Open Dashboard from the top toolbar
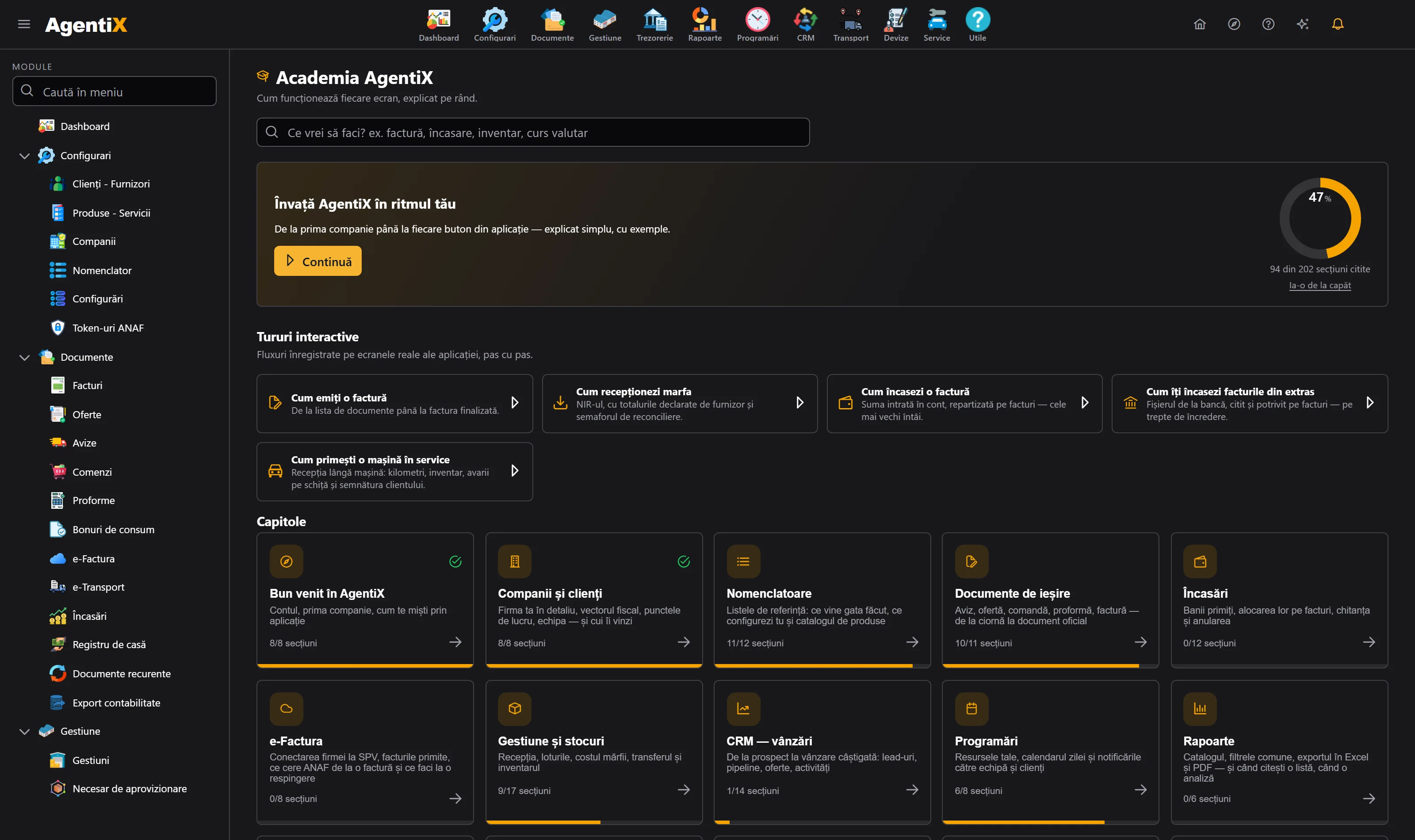This screenshot has height=840, width=1415. tap(439, 25)
